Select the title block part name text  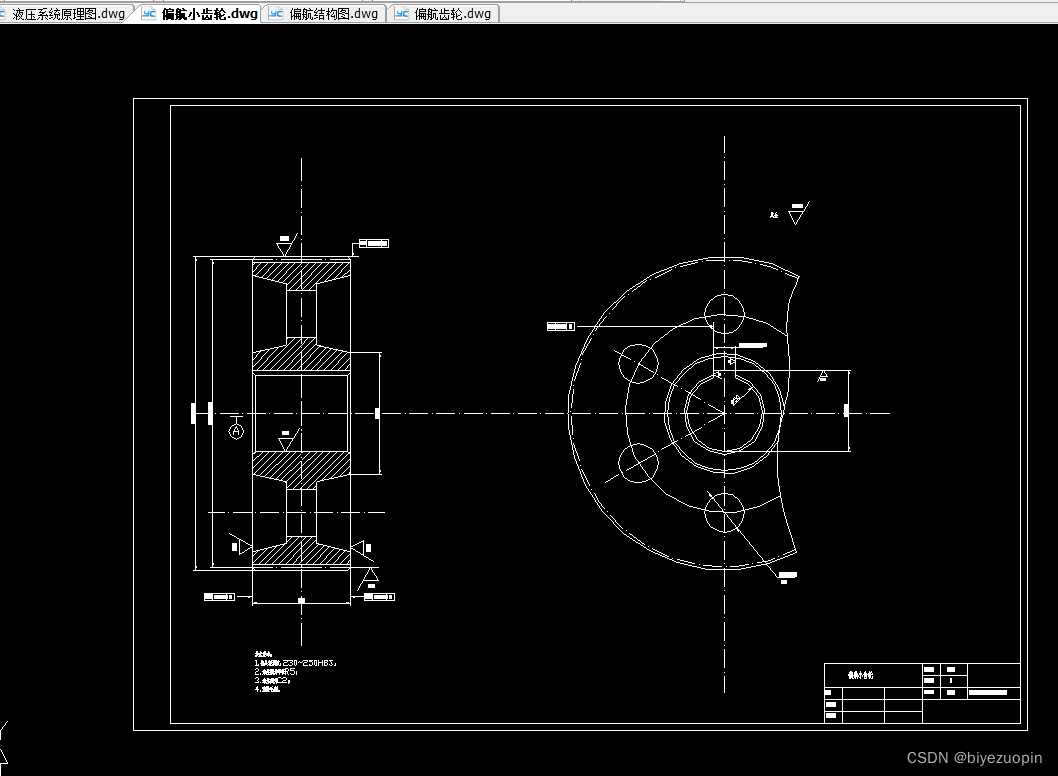click(860, 675)
